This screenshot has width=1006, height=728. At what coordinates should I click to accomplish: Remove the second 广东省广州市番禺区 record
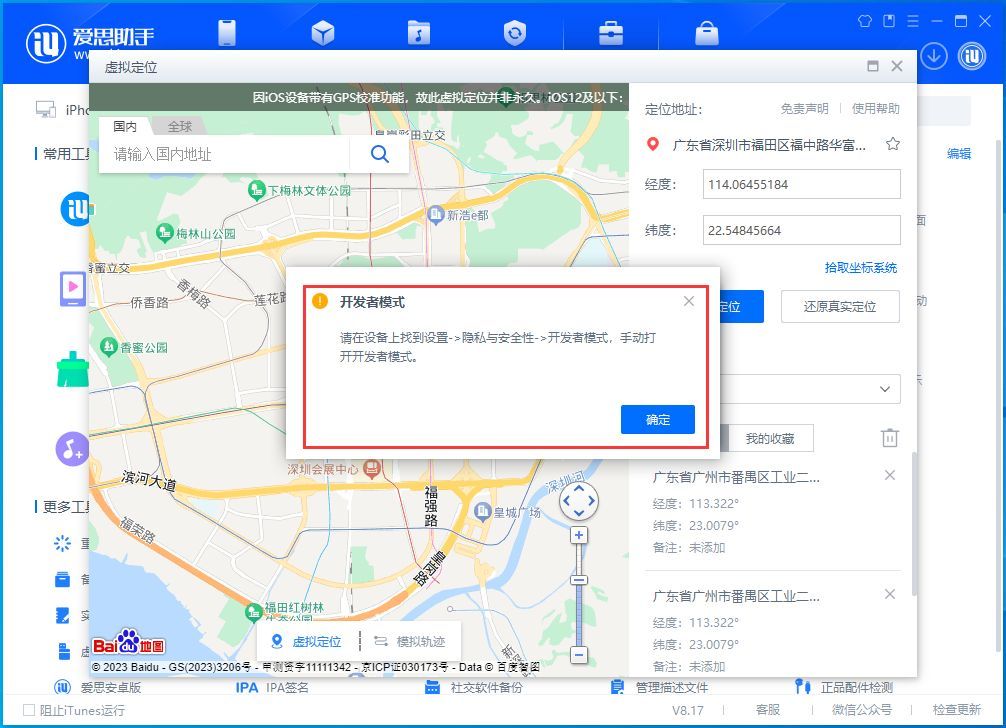[x=890, y=594]
